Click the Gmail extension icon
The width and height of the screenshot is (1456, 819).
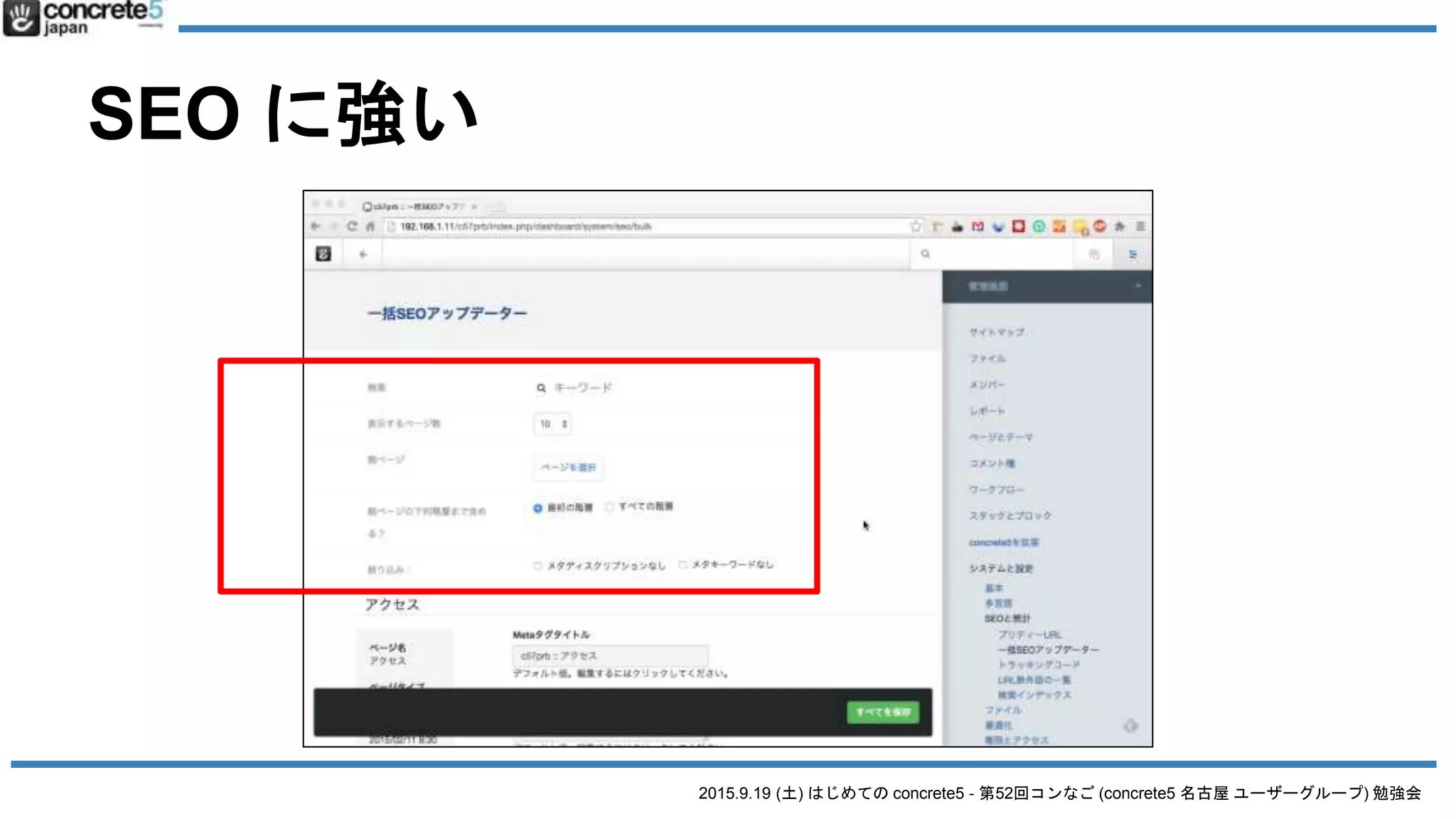click(978, 226)
